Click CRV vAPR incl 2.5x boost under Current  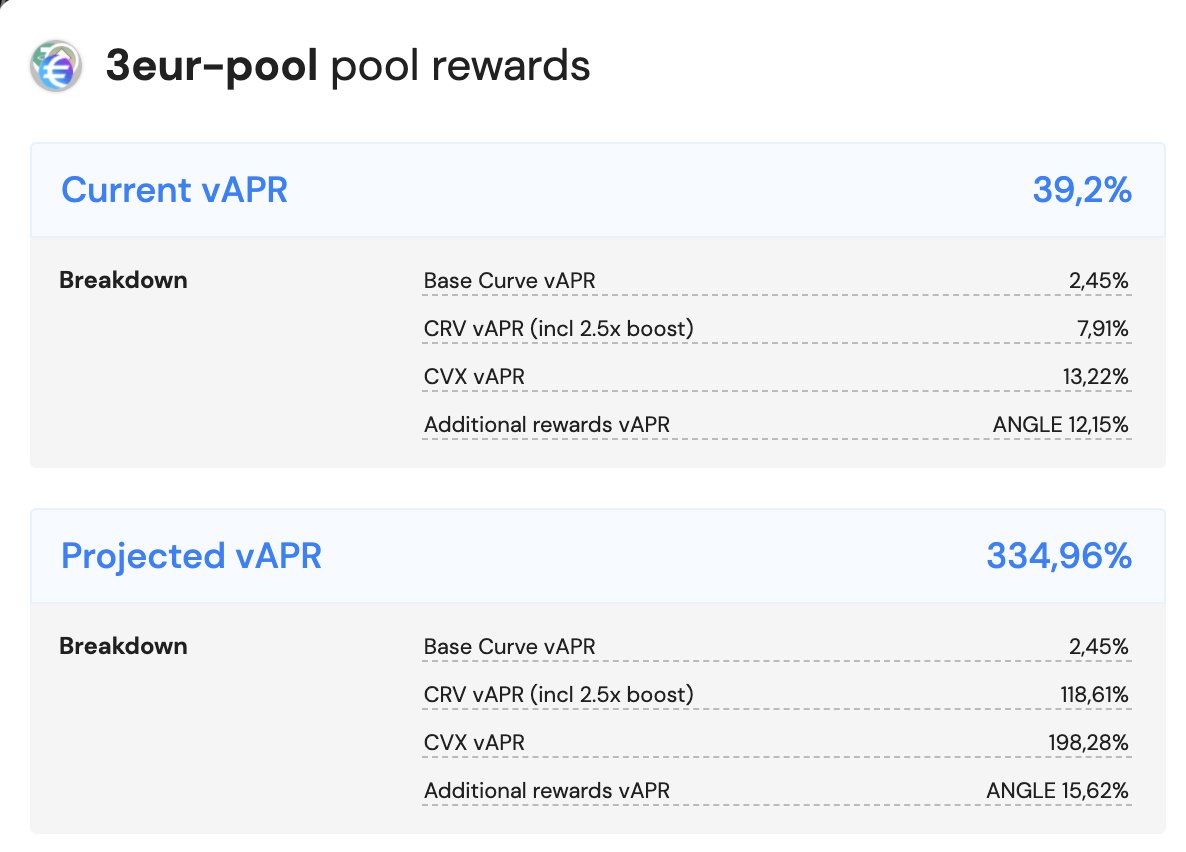[x=558, y=329]
